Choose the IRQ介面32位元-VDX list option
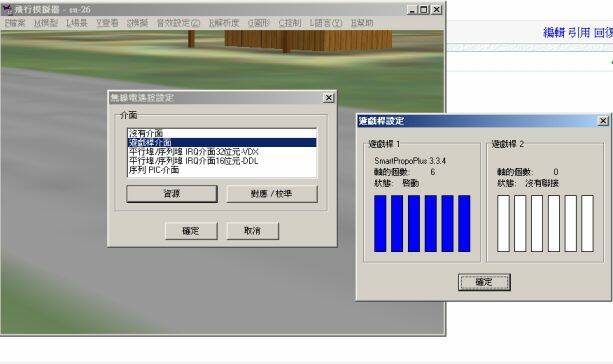 (222, 152)
